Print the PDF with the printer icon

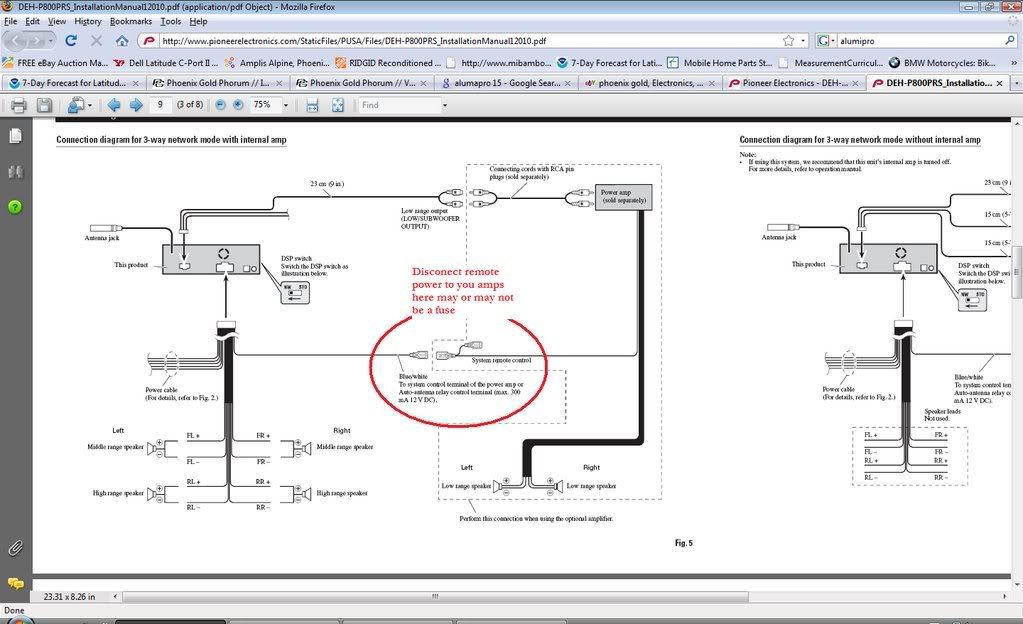point(18,105)
